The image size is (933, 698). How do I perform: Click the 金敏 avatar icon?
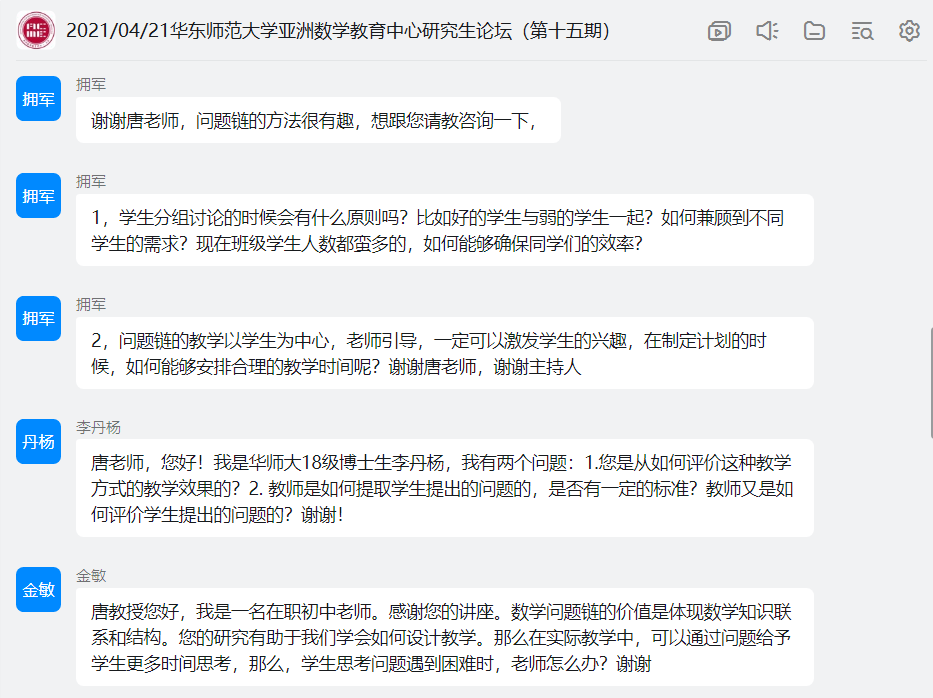point(39,589)
